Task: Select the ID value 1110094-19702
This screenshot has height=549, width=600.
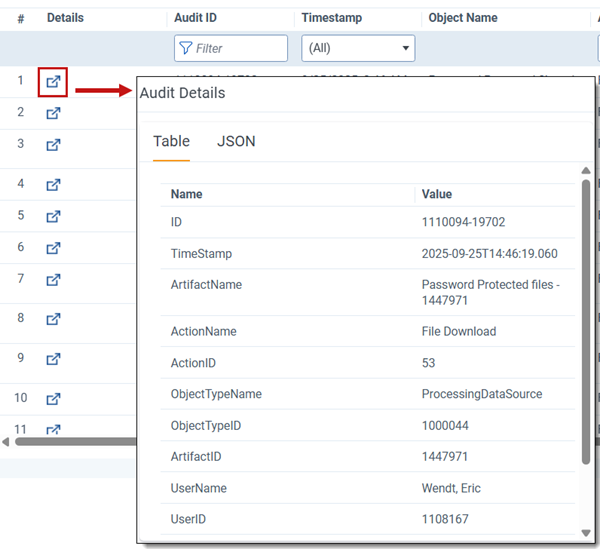Action: [x=463, y=222]
